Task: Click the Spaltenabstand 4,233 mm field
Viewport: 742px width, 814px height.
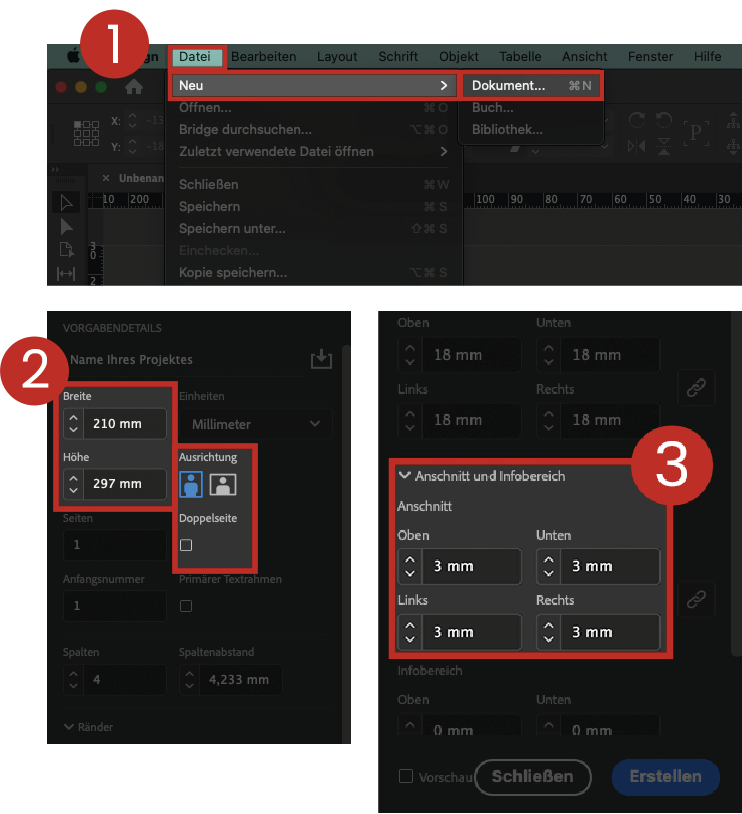Action: [241, 680]
